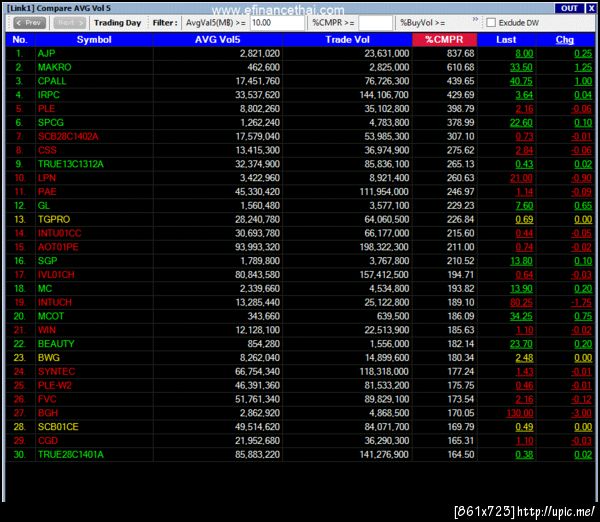Select the INTUCH symbol
Image resolution: width=600 pixels, height=522 pixels.
[55, 303]
